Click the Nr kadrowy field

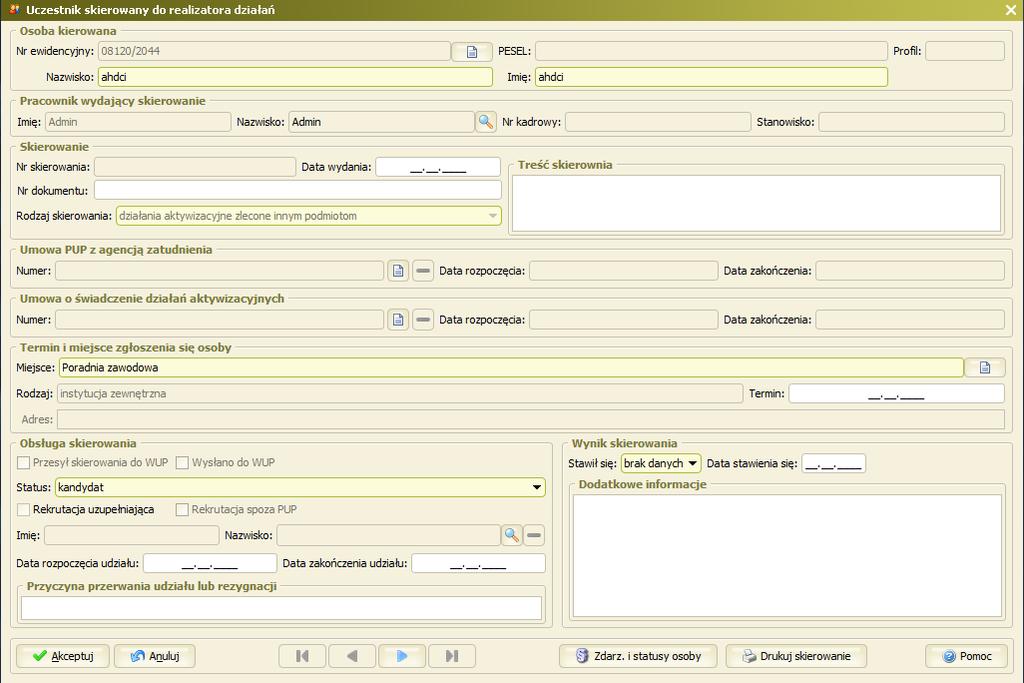click(x=658, y=122)
